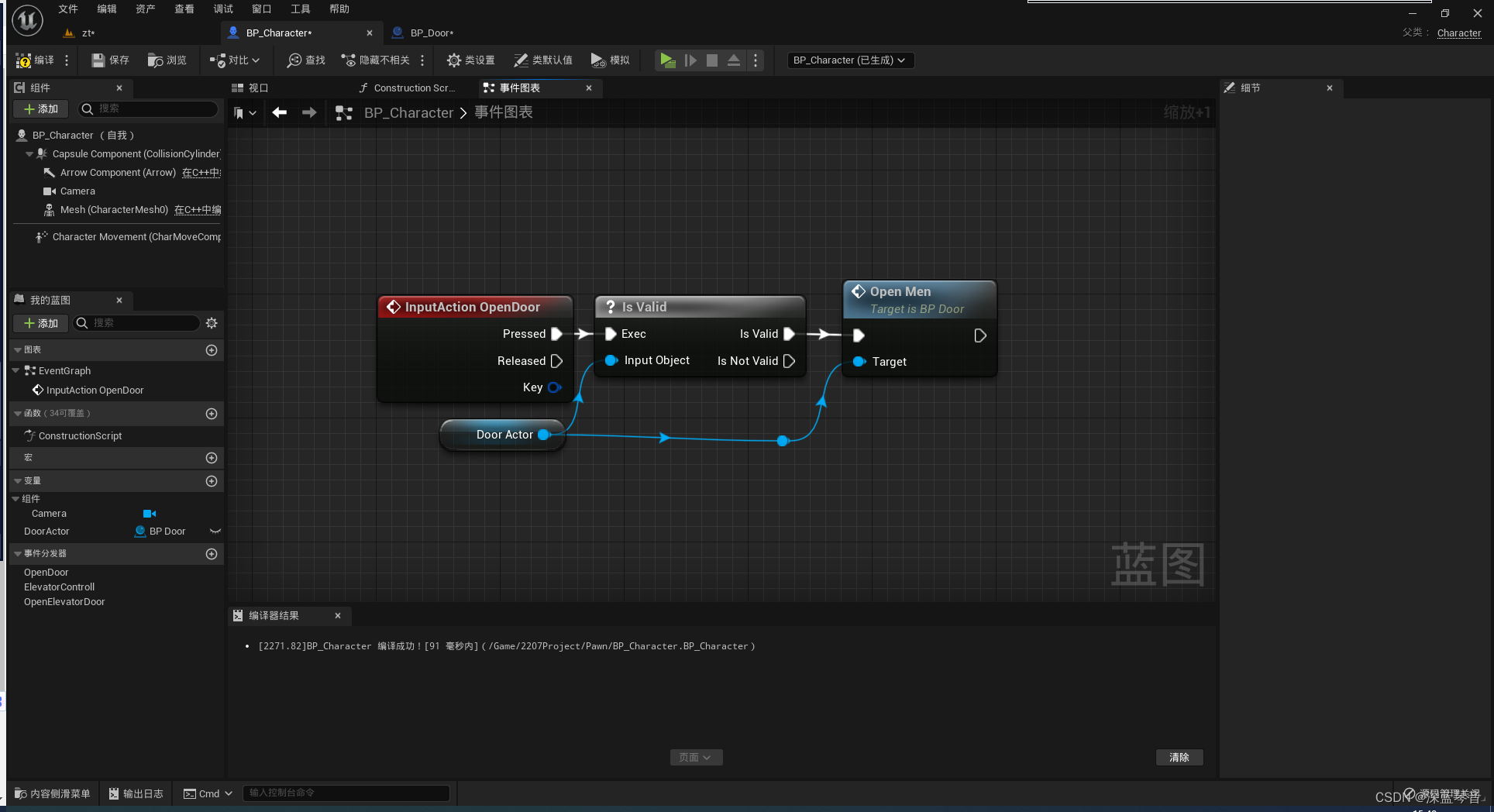Clear the compiler results
The height and width of the screenshot is (812, 1494).
point(1179,757)
